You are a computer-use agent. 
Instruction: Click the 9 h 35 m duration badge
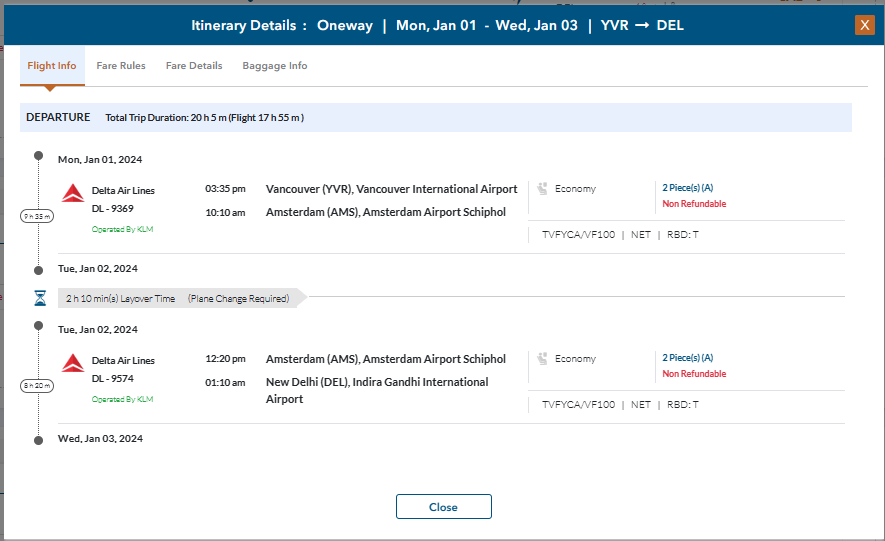[x=38, y=216]
